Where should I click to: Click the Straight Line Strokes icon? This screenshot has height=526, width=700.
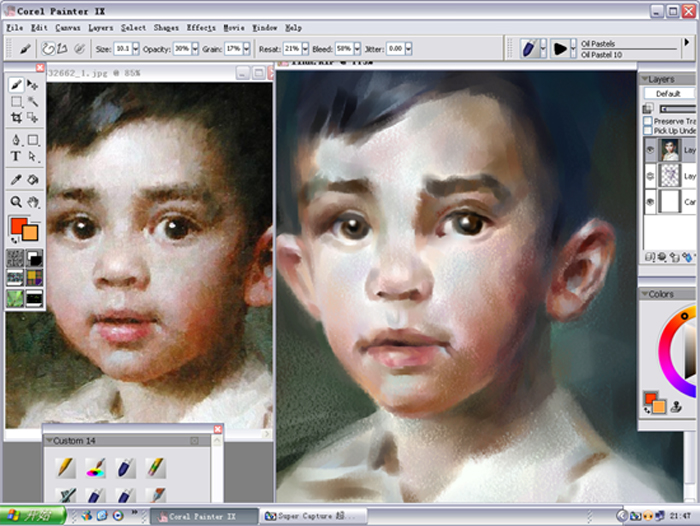(x=62, y=48)
